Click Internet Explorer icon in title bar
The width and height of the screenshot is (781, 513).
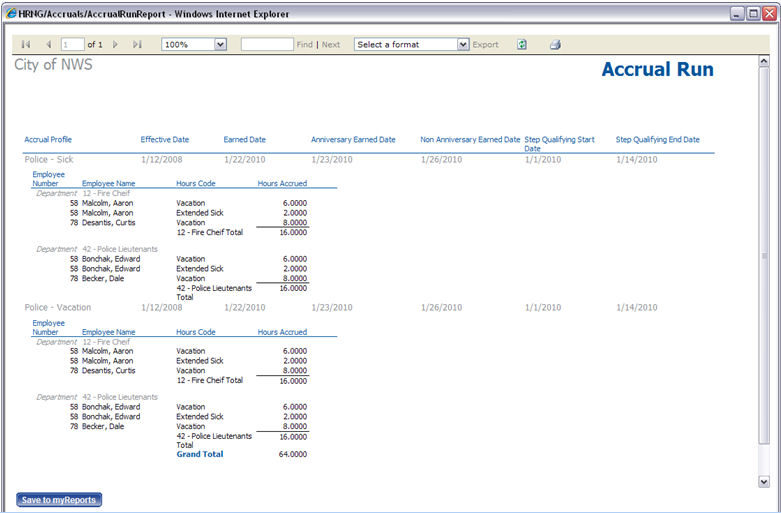point(10,14)
